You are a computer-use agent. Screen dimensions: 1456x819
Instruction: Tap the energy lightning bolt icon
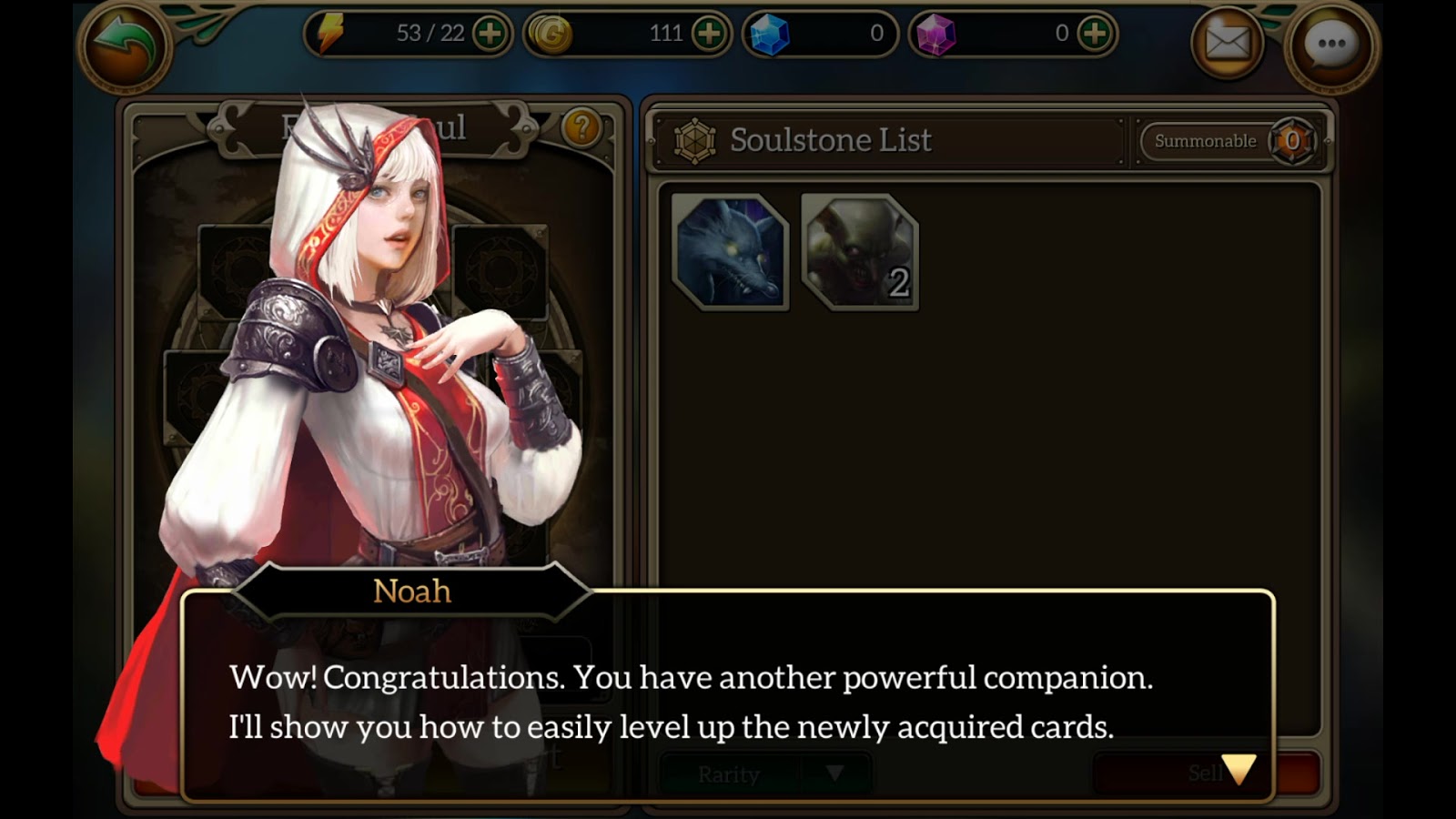[x=330, y=33]
